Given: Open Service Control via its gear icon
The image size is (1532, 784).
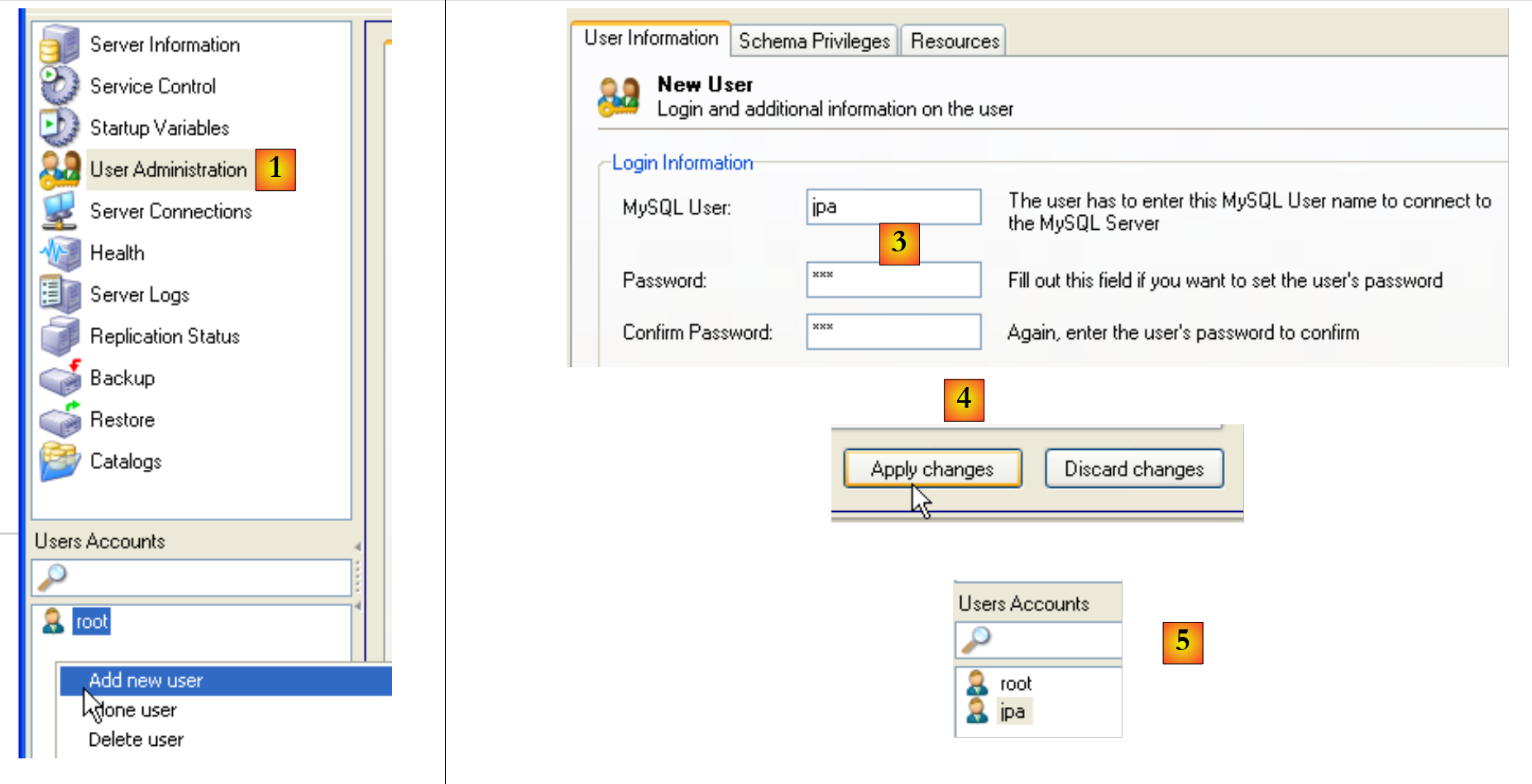Looking at the screenshot, I should (x=59, y=86).
